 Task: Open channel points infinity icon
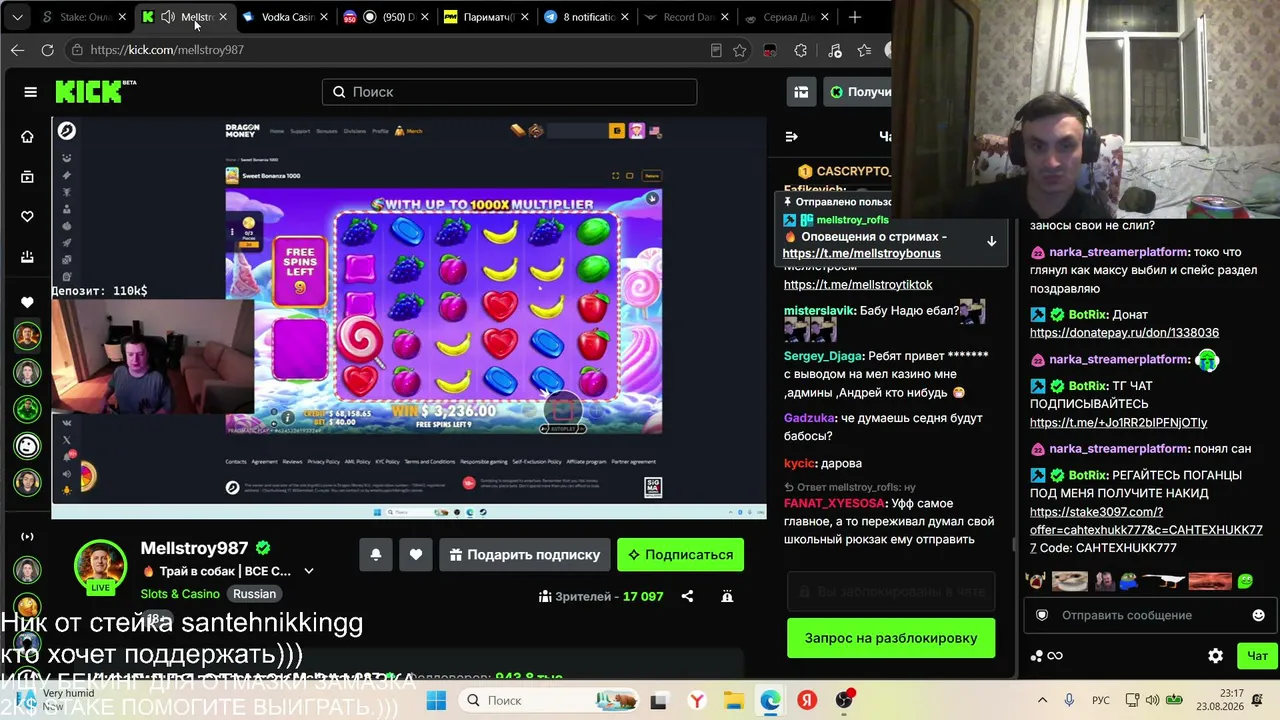[x=1055, y=656]
